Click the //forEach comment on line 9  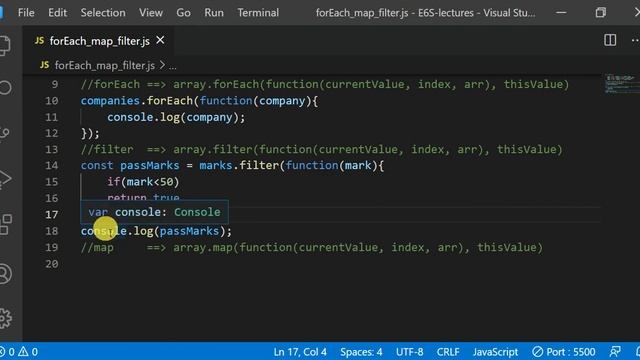[x=324, y=84]
